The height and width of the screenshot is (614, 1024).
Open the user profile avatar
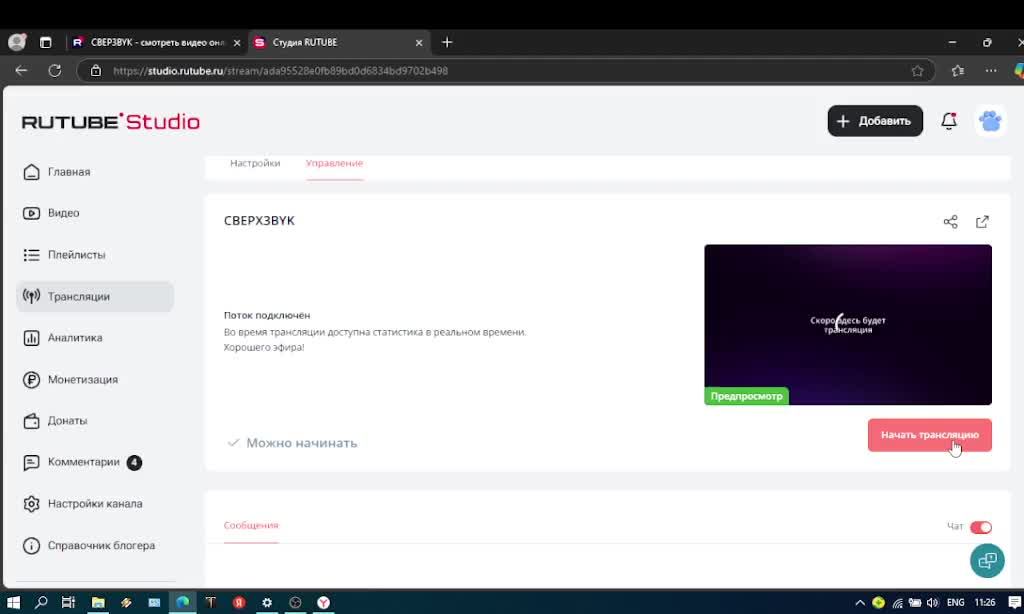click(x=990, y=121)
